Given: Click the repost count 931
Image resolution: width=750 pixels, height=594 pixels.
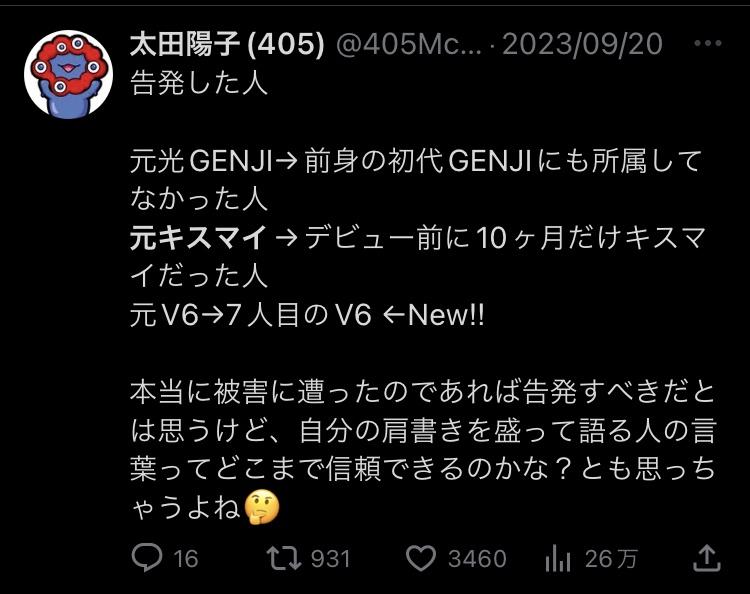Looking at the screenshot, I should pos(331,559).
